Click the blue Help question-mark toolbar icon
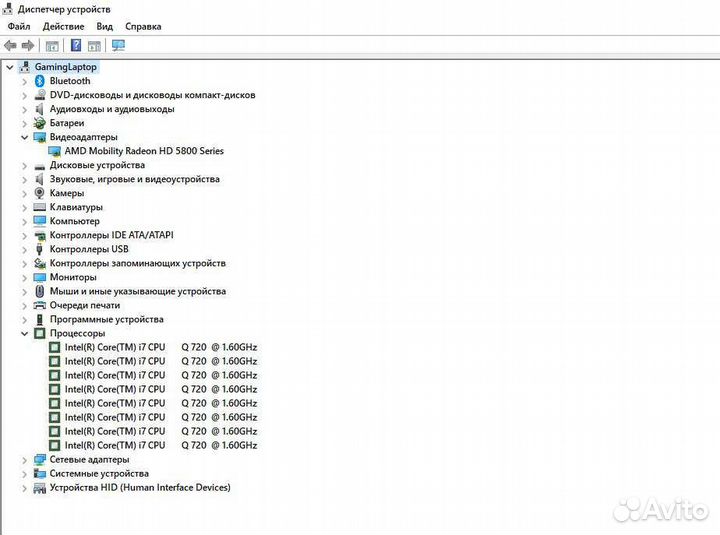The height and width of the screenshot is (535, 720). (x=76, y=45)
